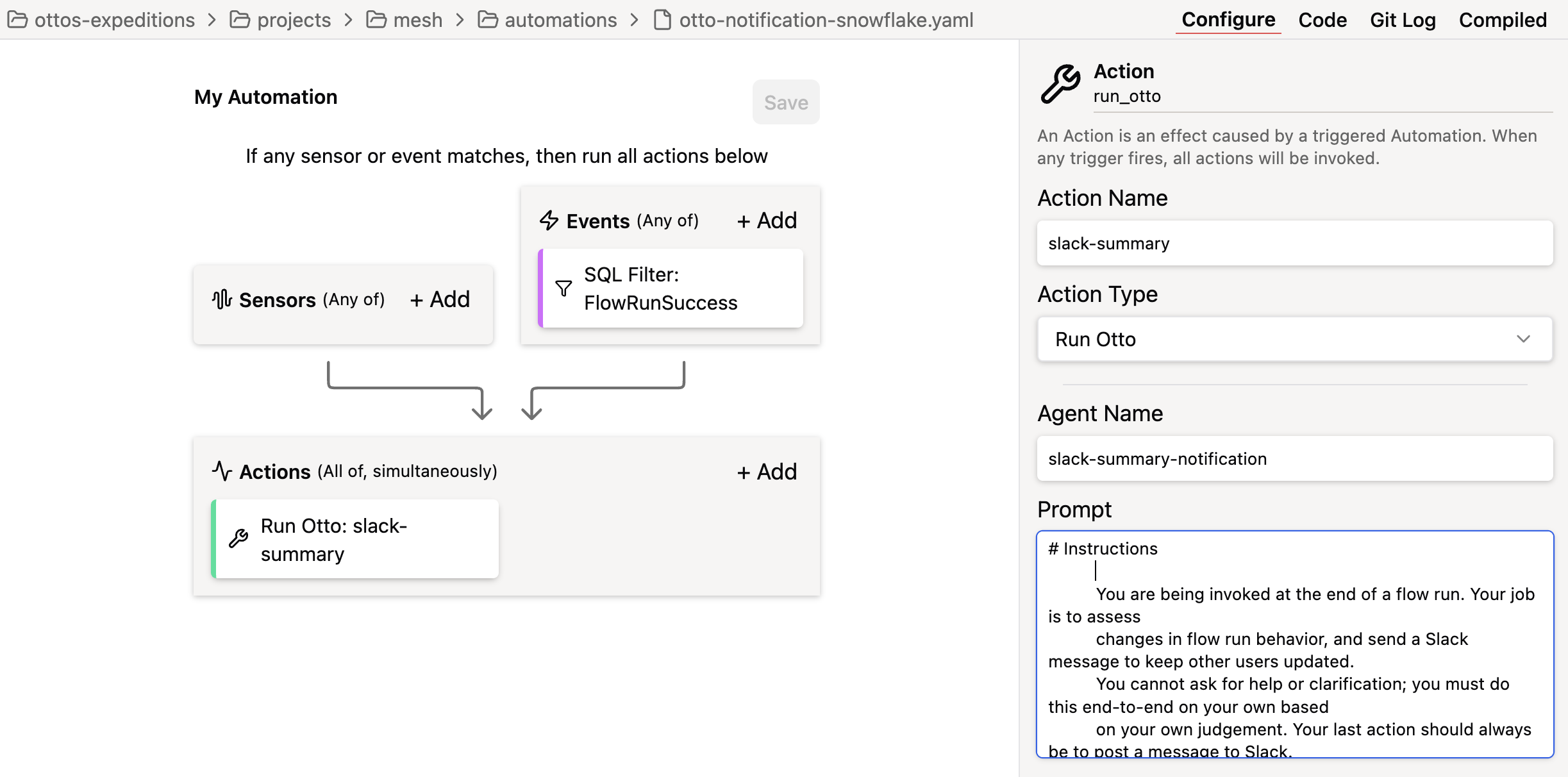
Task: Click the funnel icon on SQL Filter card
Action: 563,288
